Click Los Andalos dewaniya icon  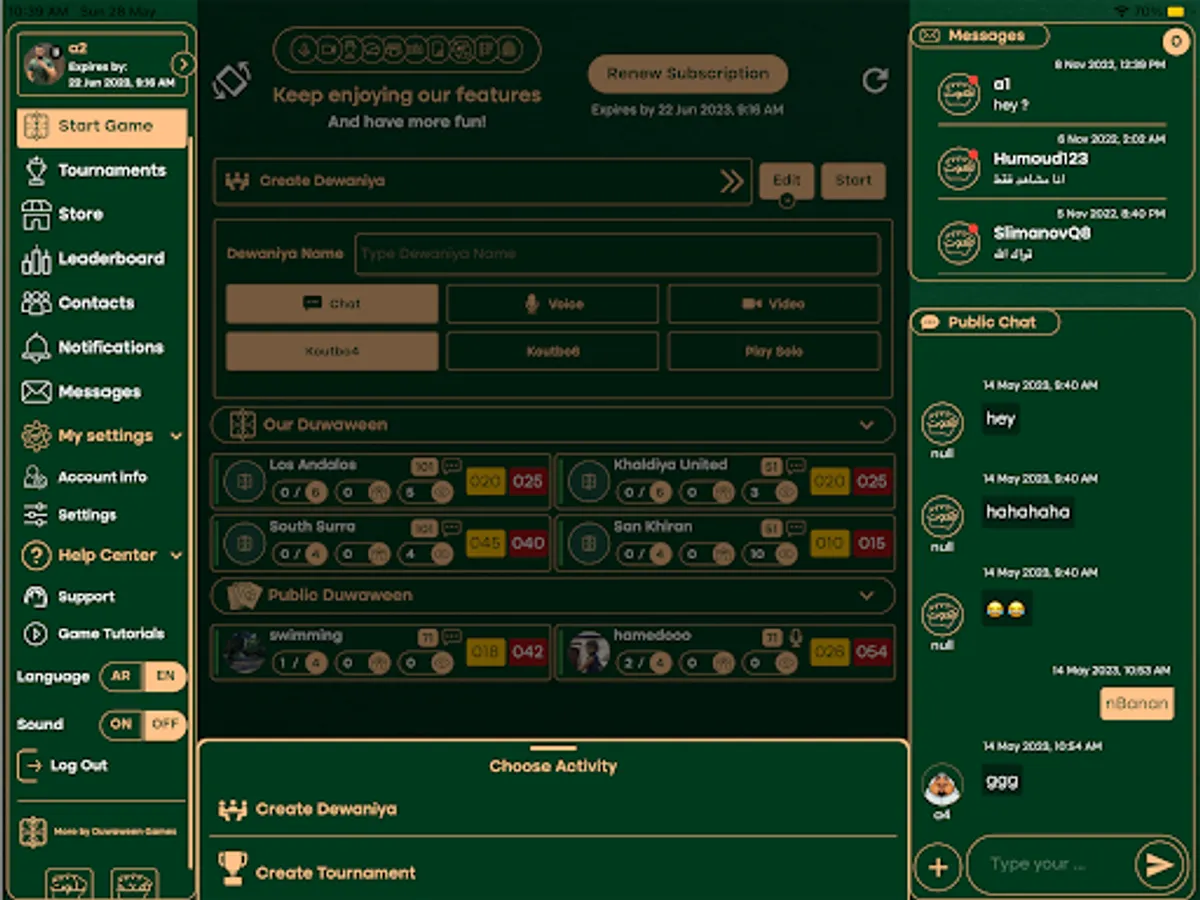pyautogui.click(x=244, y=482)
